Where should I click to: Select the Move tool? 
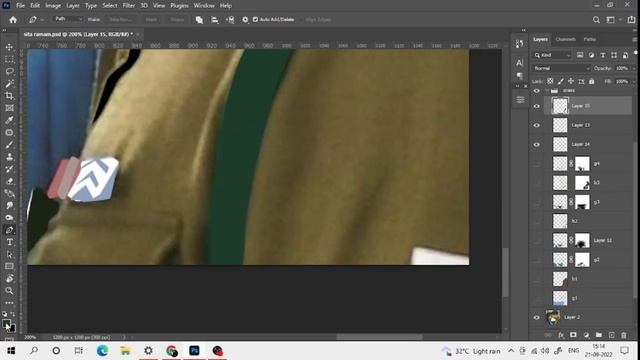click(x=9, y=47)
